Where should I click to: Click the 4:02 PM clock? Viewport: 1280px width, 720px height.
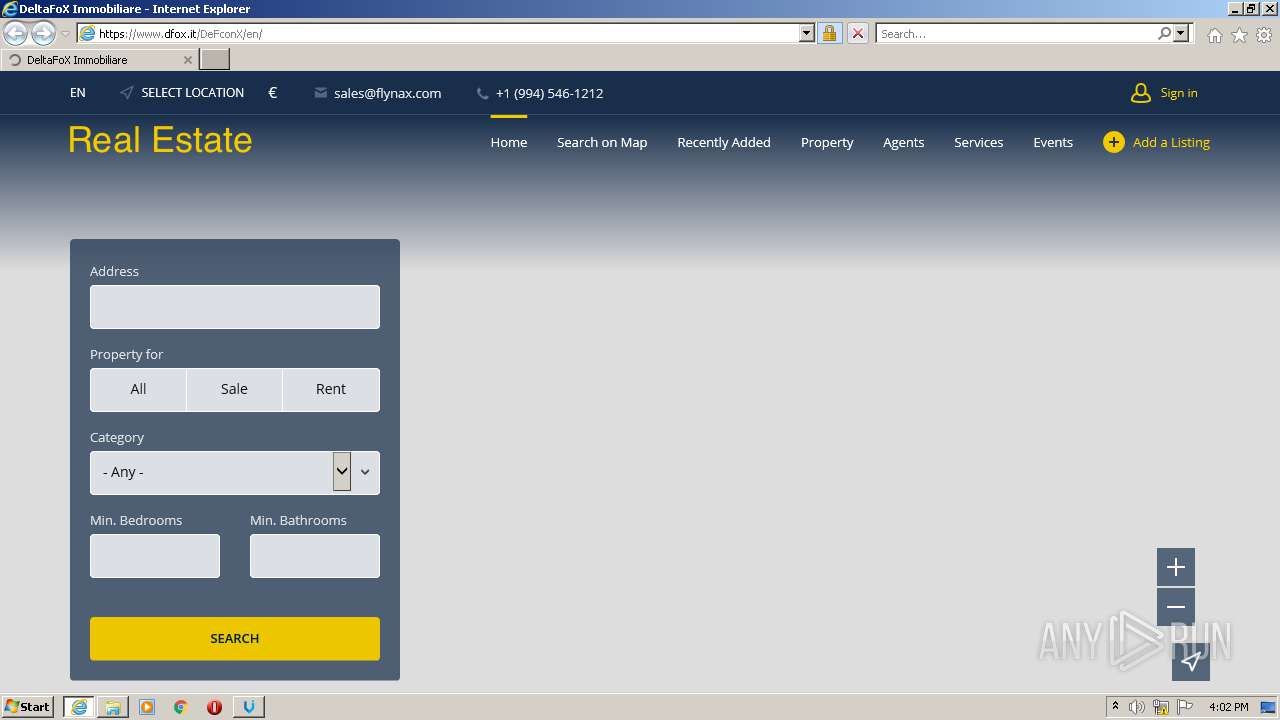1228,707
